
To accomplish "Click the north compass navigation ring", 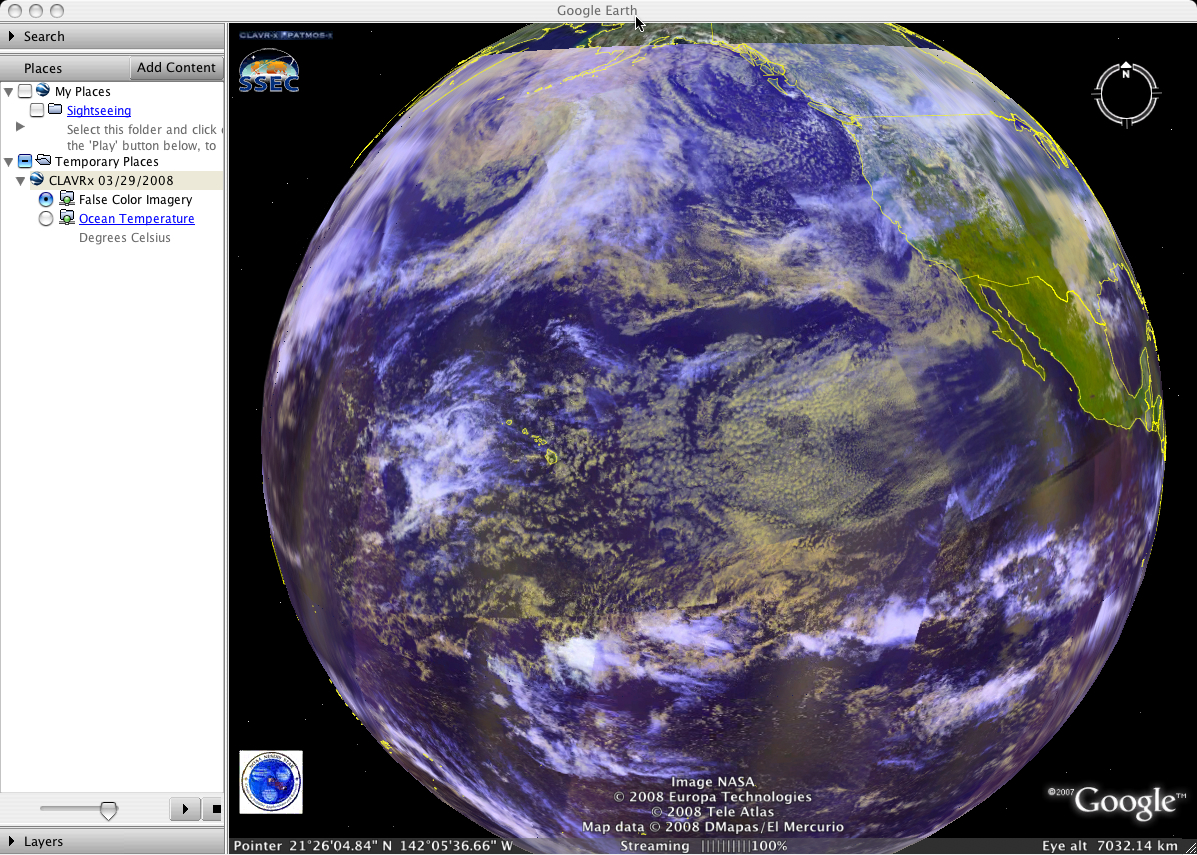I will coord(1126,95).
